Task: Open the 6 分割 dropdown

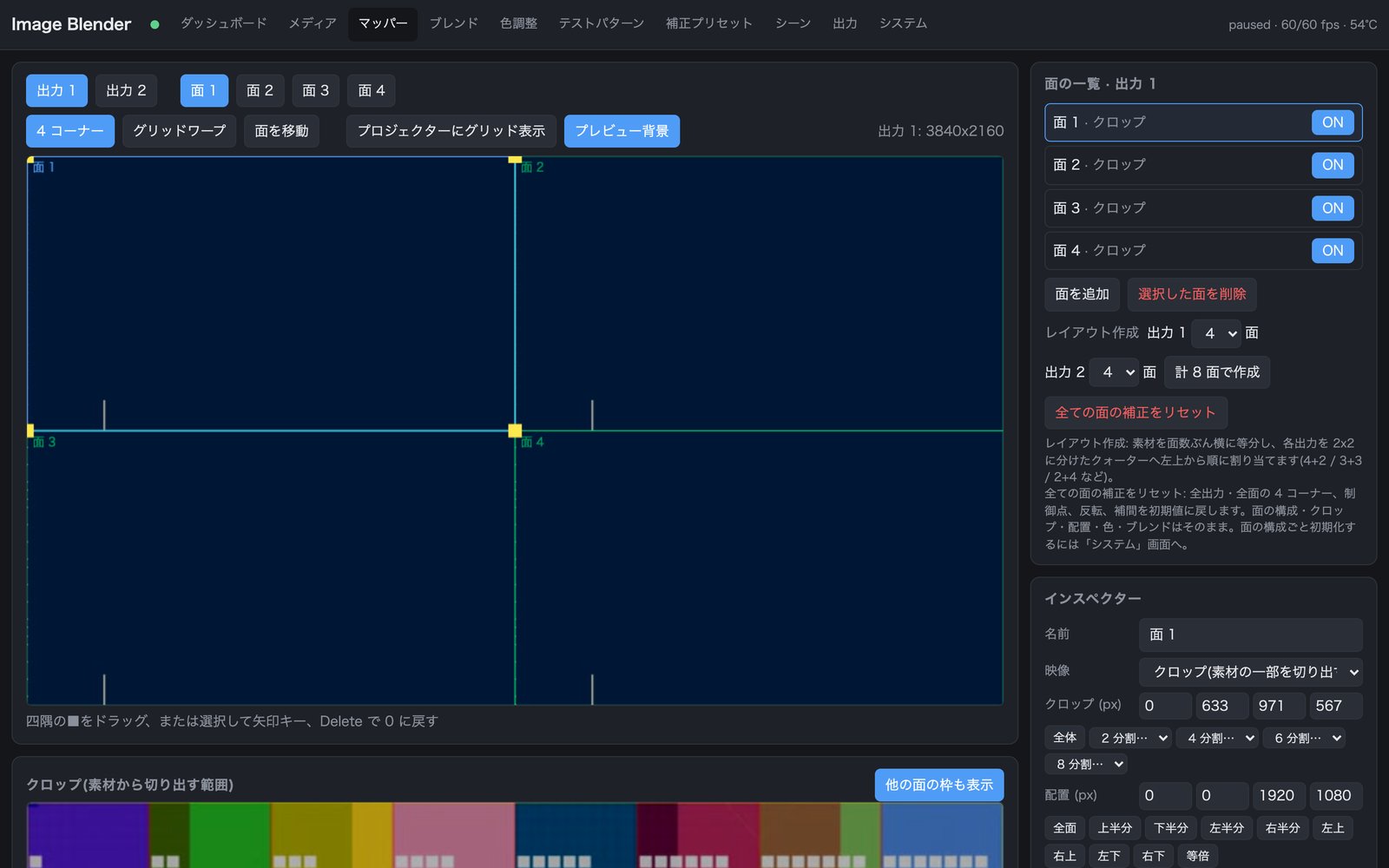Action: (1305, 738)
